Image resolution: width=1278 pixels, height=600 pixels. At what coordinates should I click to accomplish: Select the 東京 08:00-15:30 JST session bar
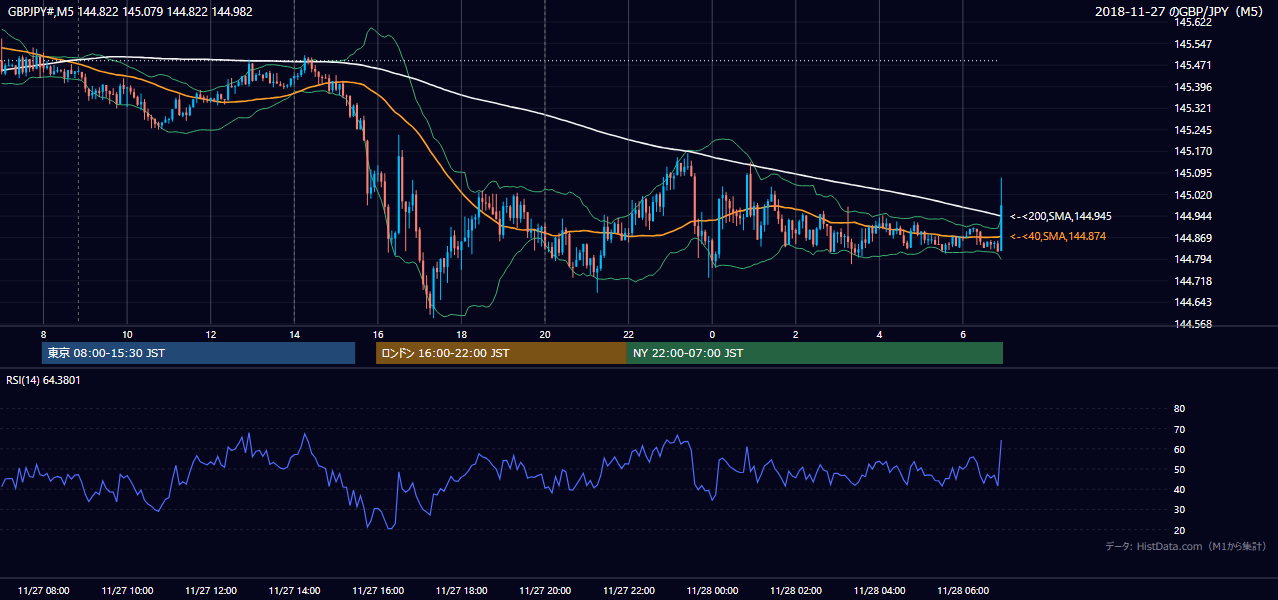(199, 353)
